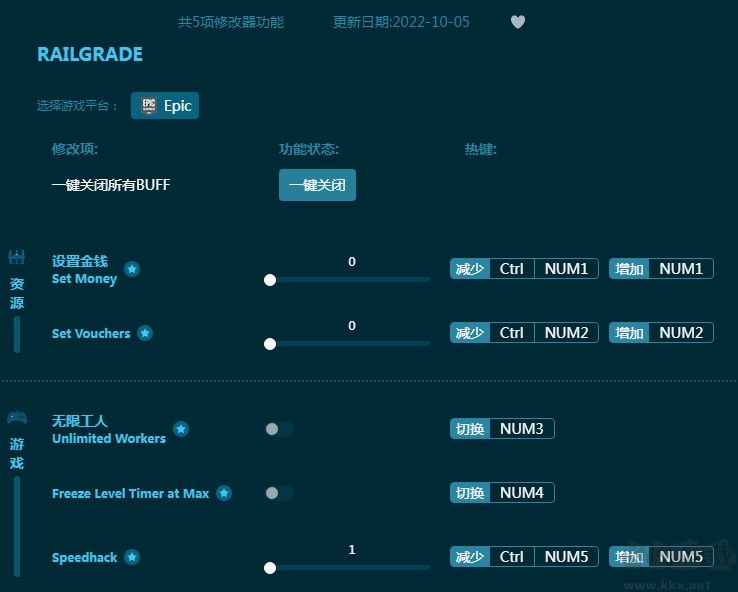Screen dimensions: 738x592
Task: Click the 减少 Ctrl NUM5 Speedhack hotkey
Action: [x=524, y=557]
